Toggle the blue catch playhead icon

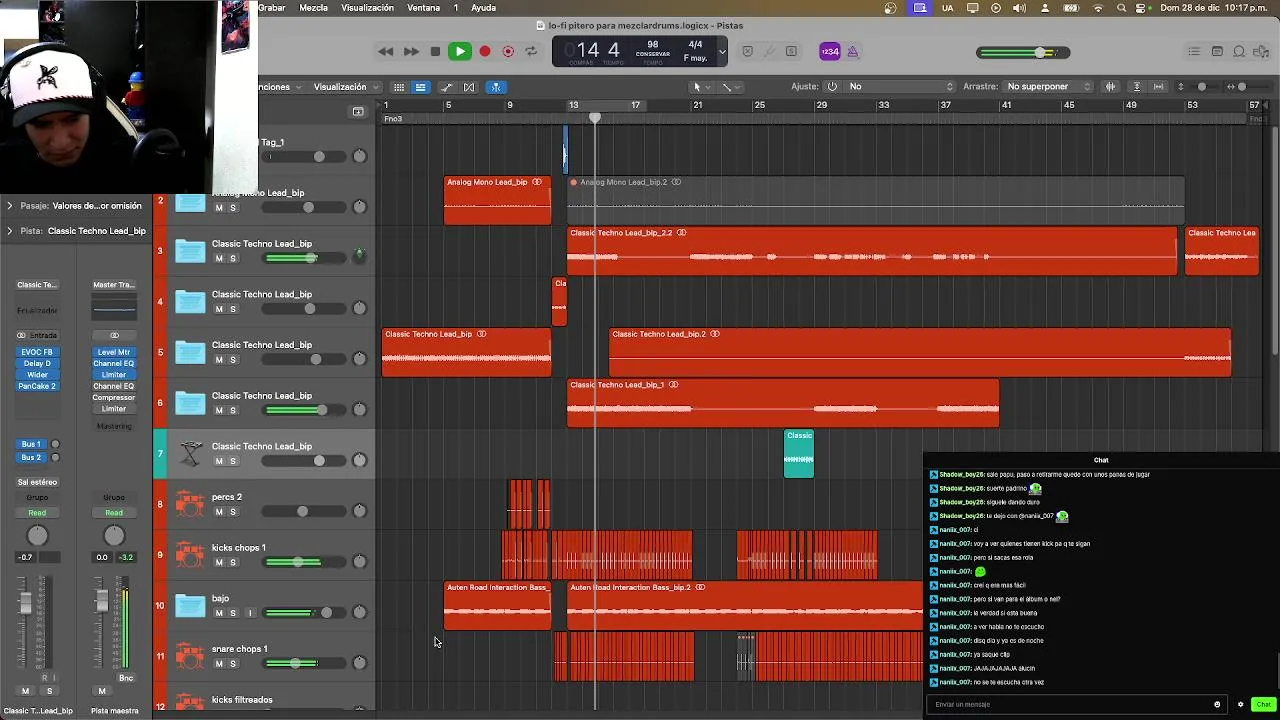[x=496, y=87]
